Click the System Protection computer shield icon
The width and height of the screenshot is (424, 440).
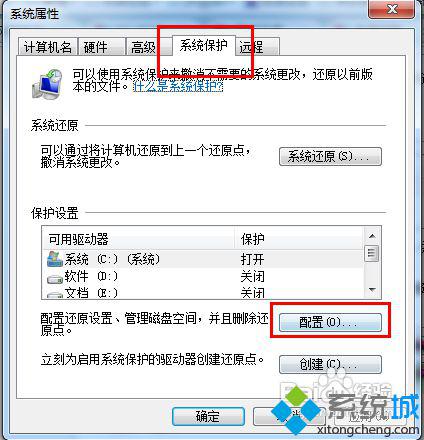(x=48, y=84)
